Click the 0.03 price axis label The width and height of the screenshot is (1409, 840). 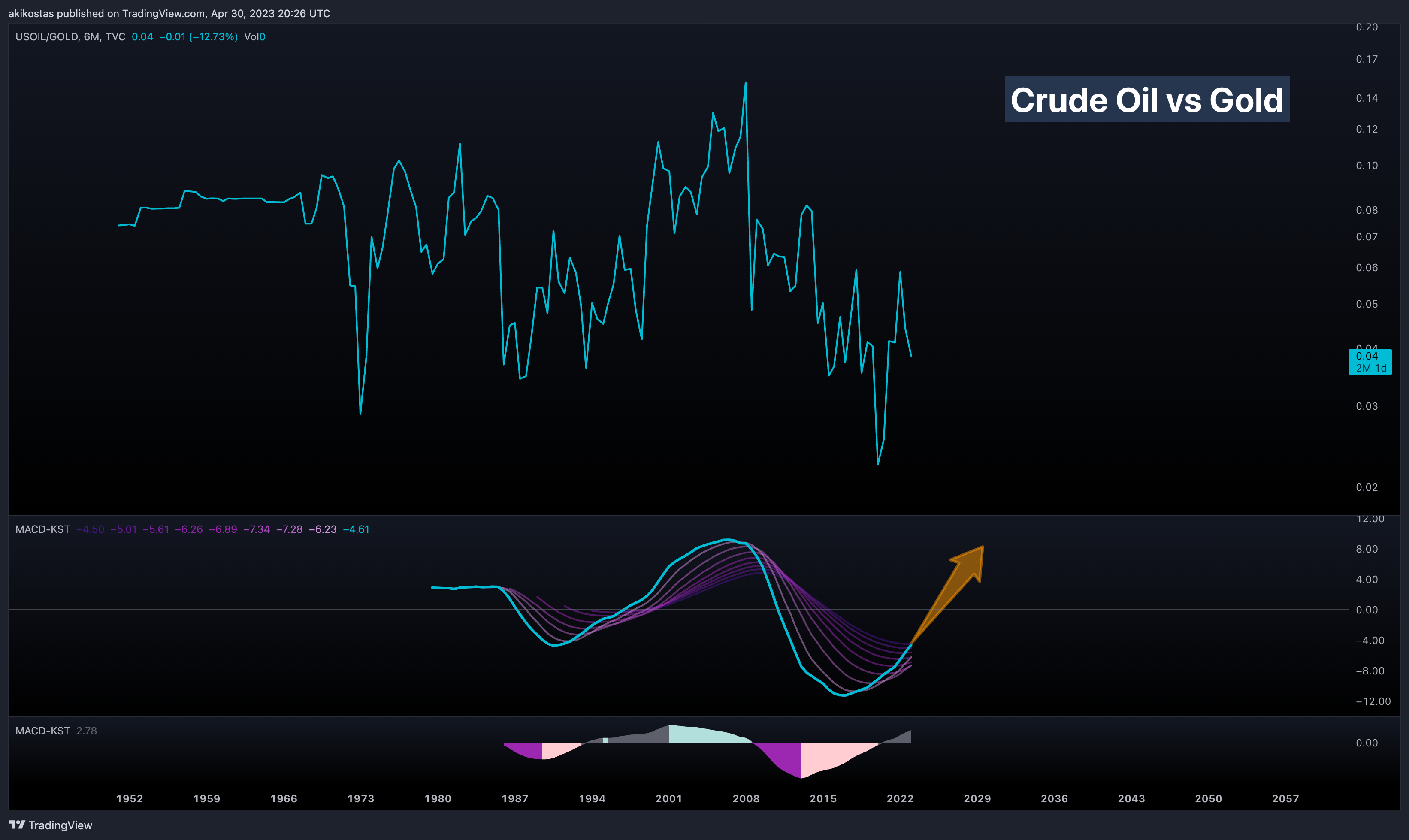[1367, 406]
